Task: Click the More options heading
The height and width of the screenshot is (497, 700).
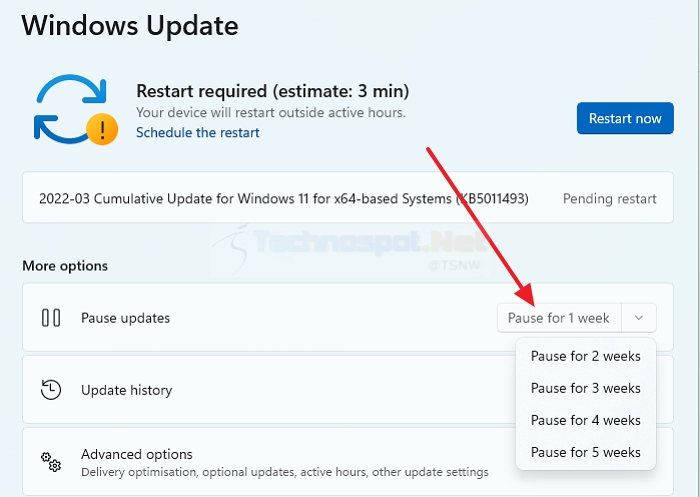Action: 65,266
